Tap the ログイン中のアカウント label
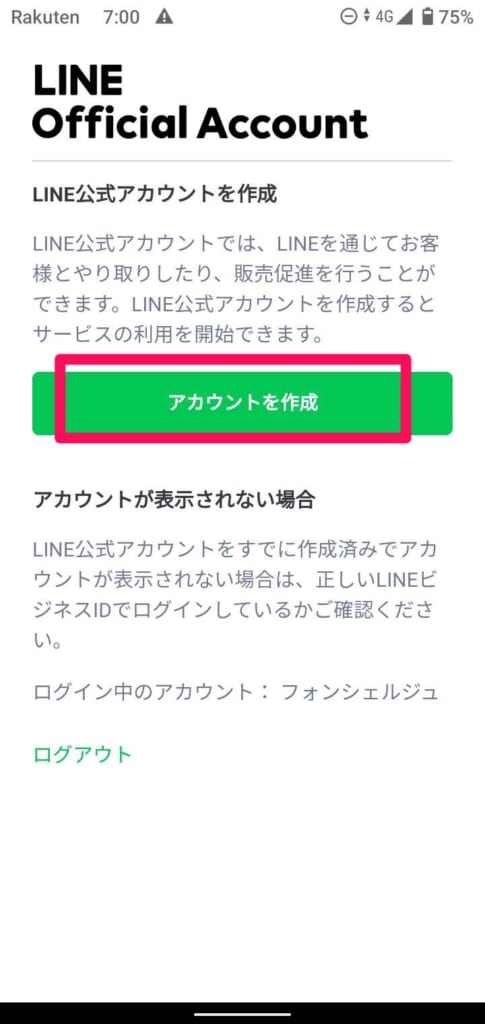 point(154,692)
